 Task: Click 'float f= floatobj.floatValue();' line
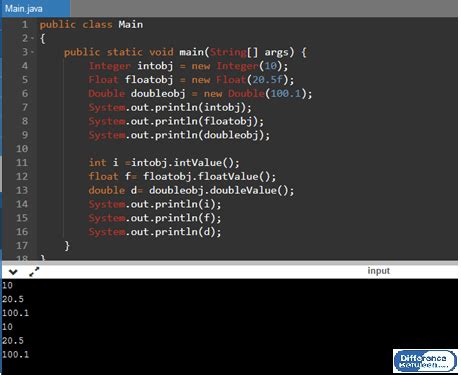182,177
